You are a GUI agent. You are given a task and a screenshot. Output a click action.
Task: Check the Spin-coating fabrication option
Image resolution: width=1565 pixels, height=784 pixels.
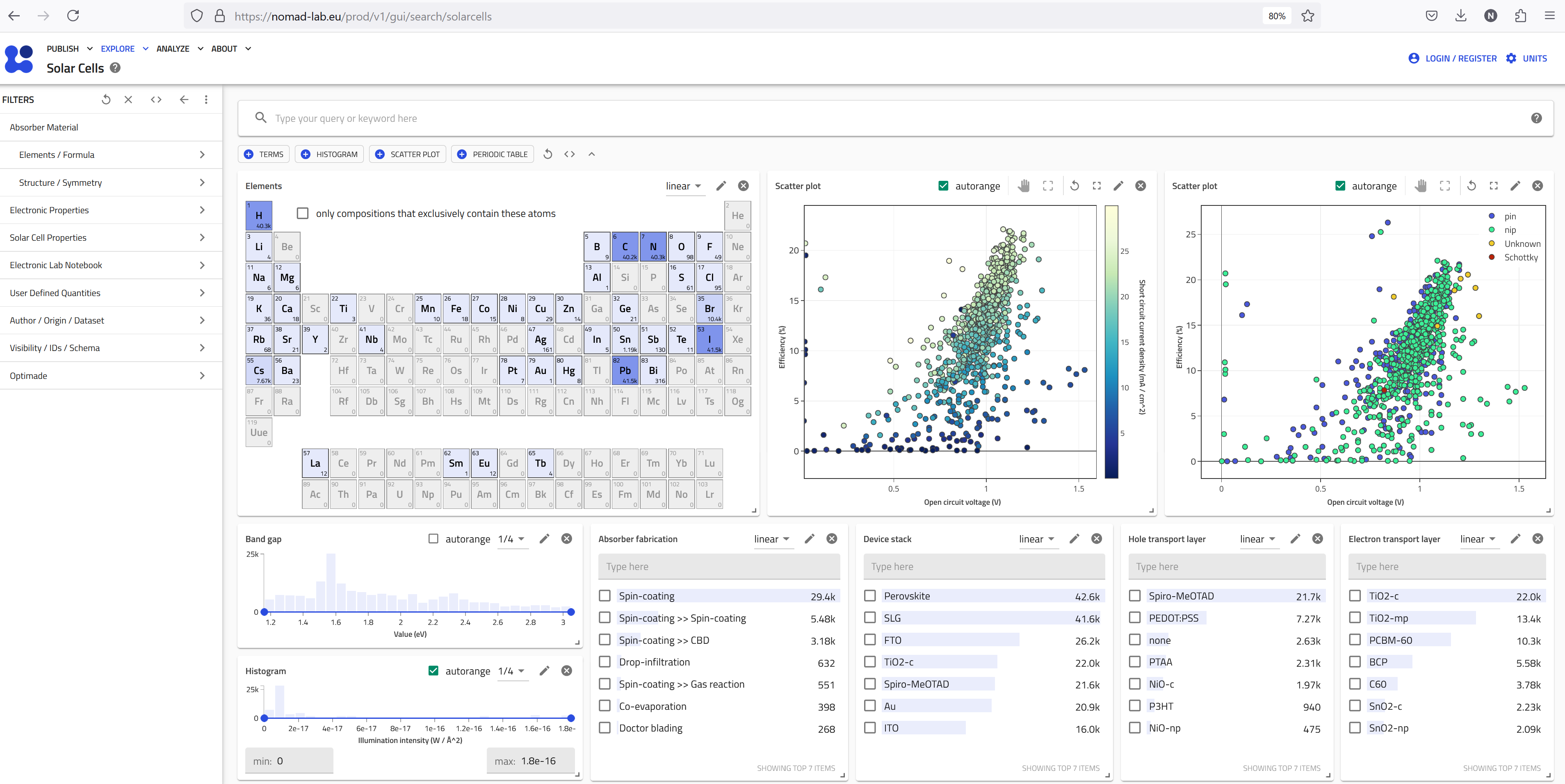tap(605, 596)
